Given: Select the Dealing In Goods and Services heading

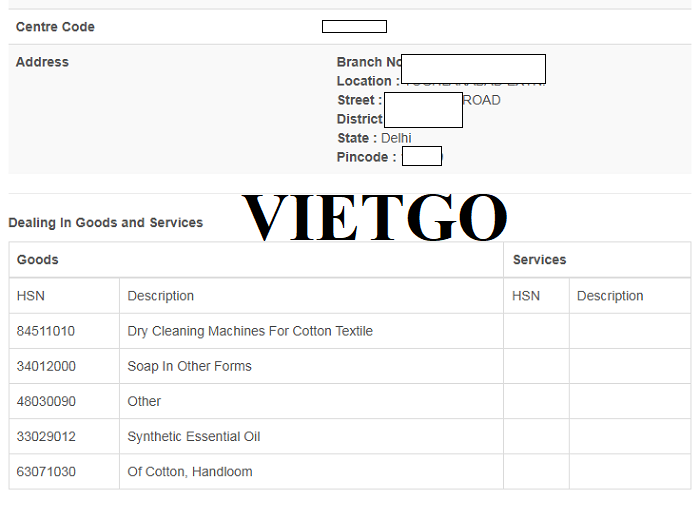Looking at the screenshot, I should click(105, 222).
